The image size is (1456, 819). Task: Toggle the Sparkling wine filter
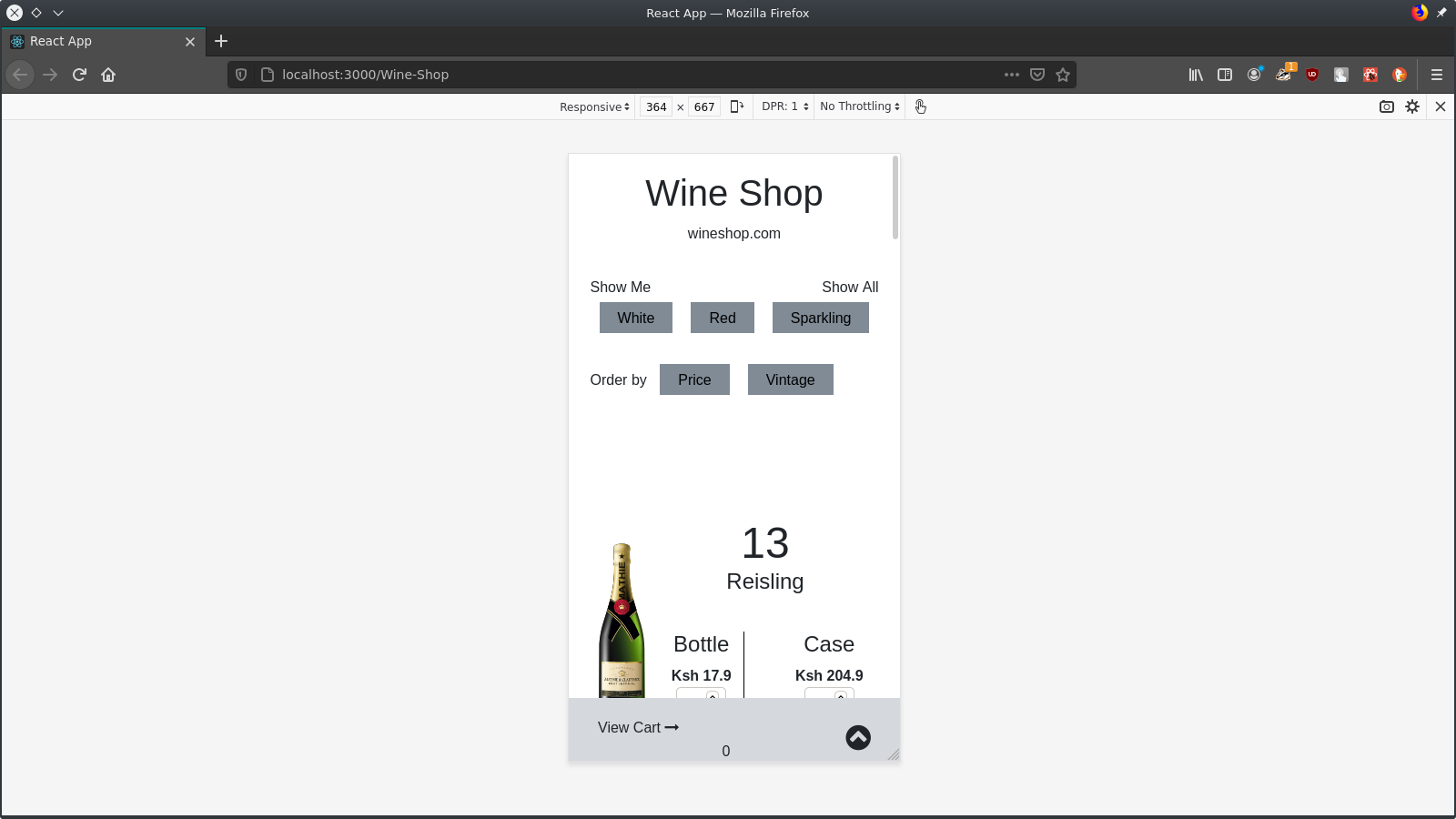pos(820,318)
